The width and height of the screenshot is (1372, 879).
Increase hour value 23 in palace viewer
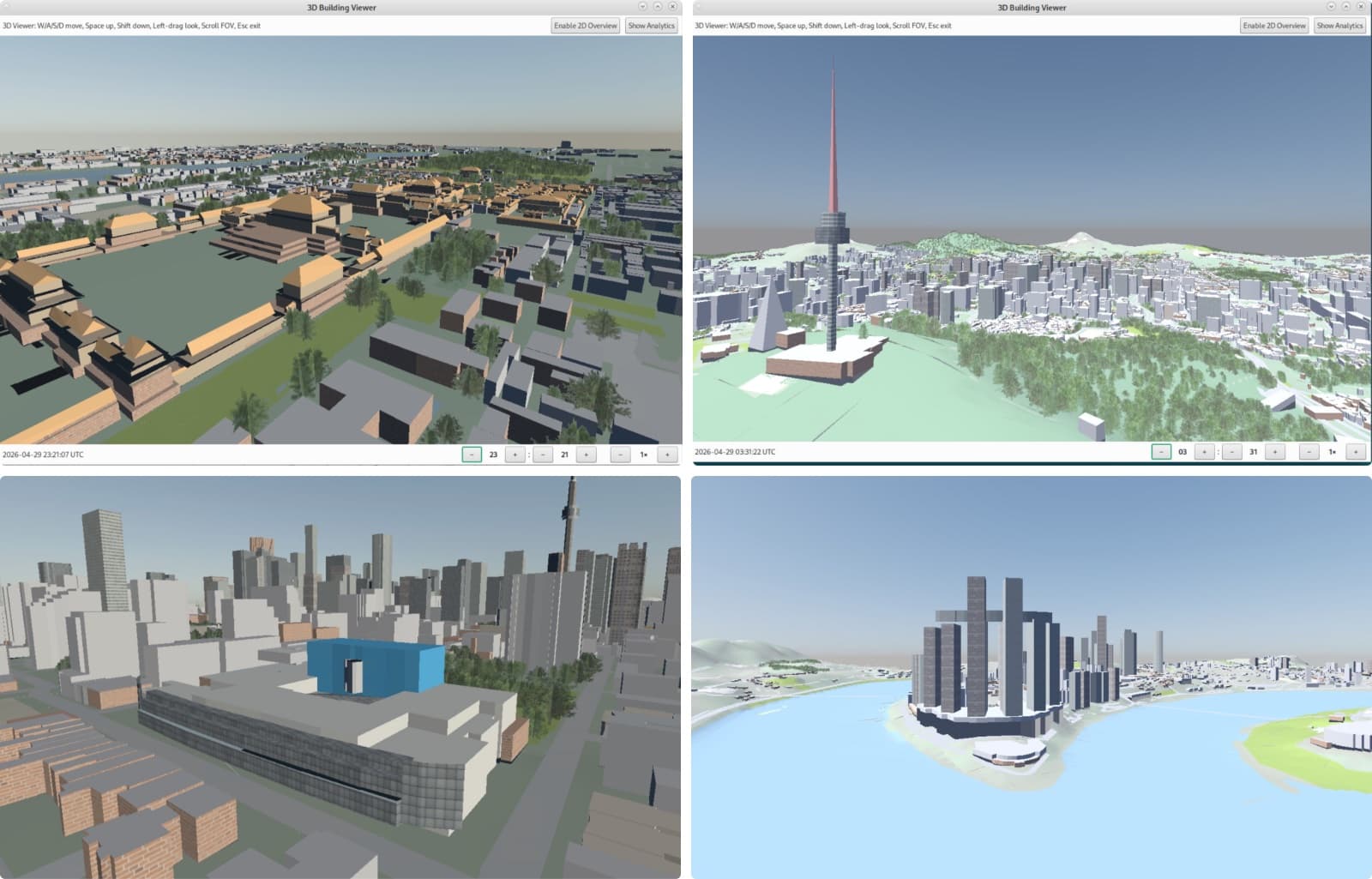click(x=514, y=455)
